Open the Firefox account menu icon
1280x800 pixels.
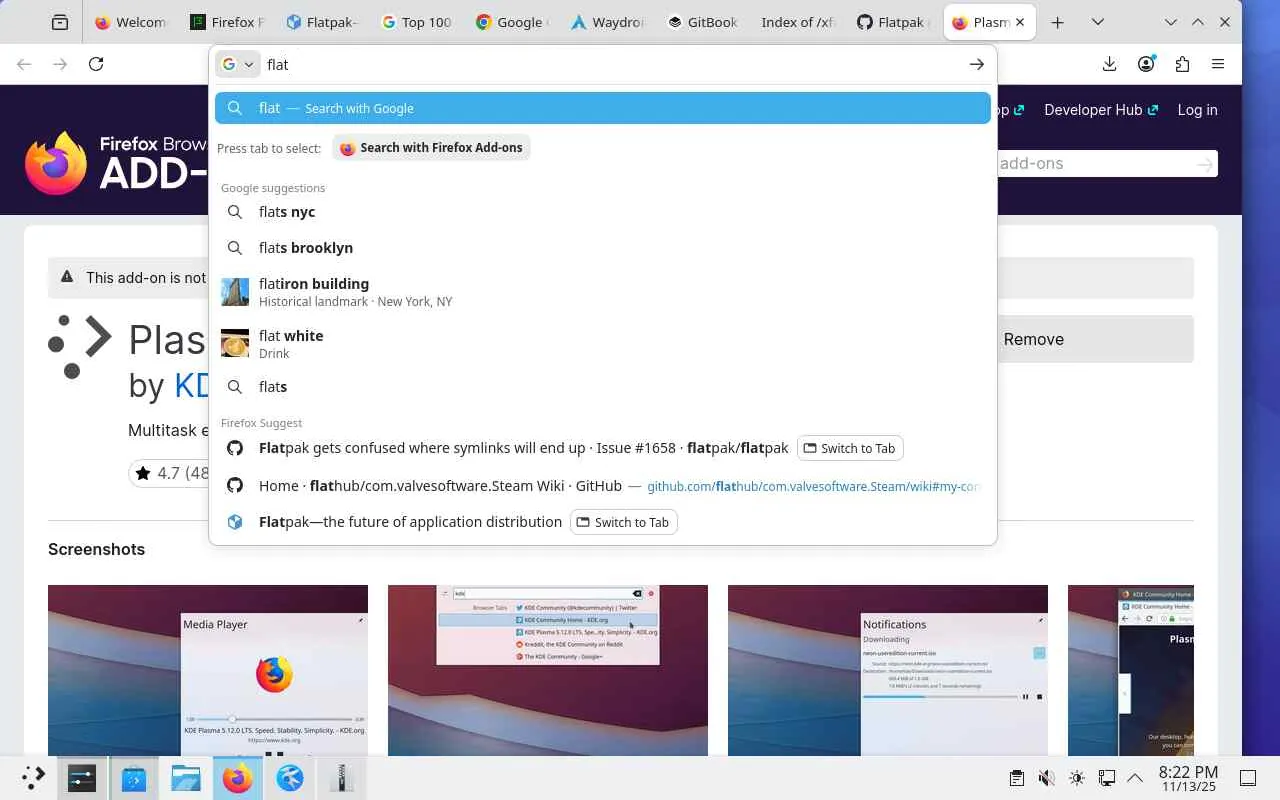(x=1146, y=64)
